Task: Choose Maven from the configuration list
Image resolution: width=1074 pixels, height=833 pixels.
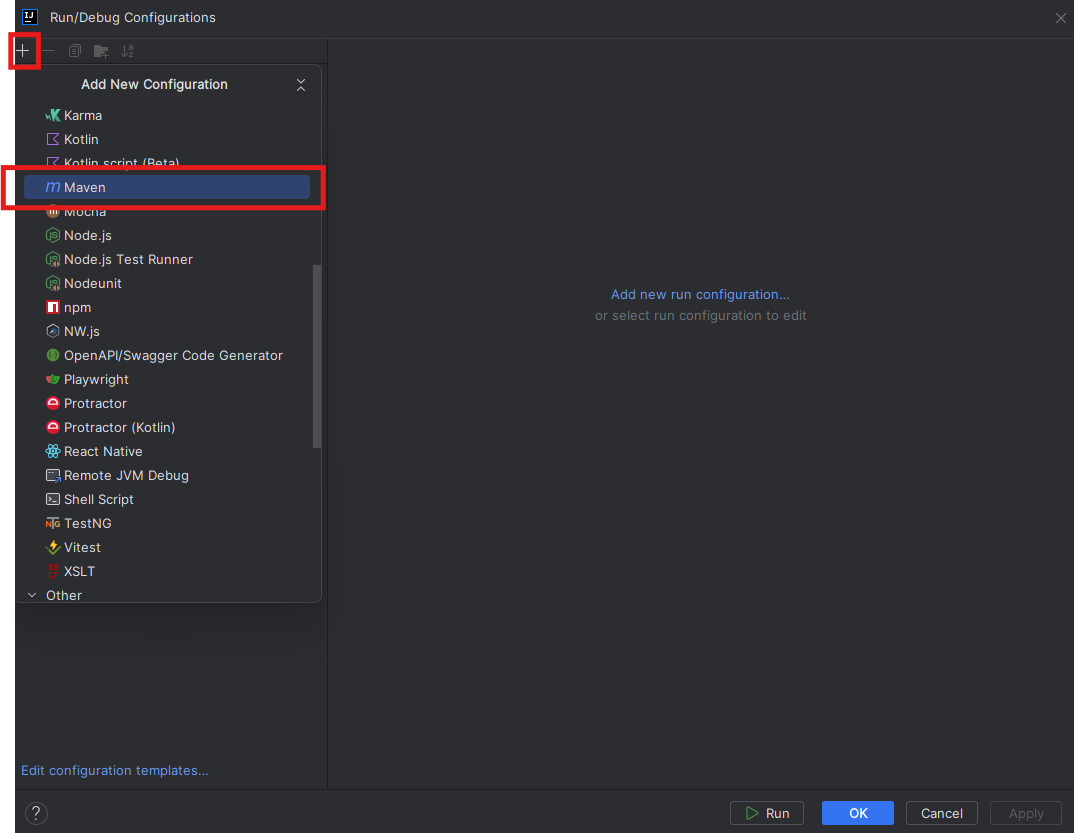Action: (x=166, y=187)
